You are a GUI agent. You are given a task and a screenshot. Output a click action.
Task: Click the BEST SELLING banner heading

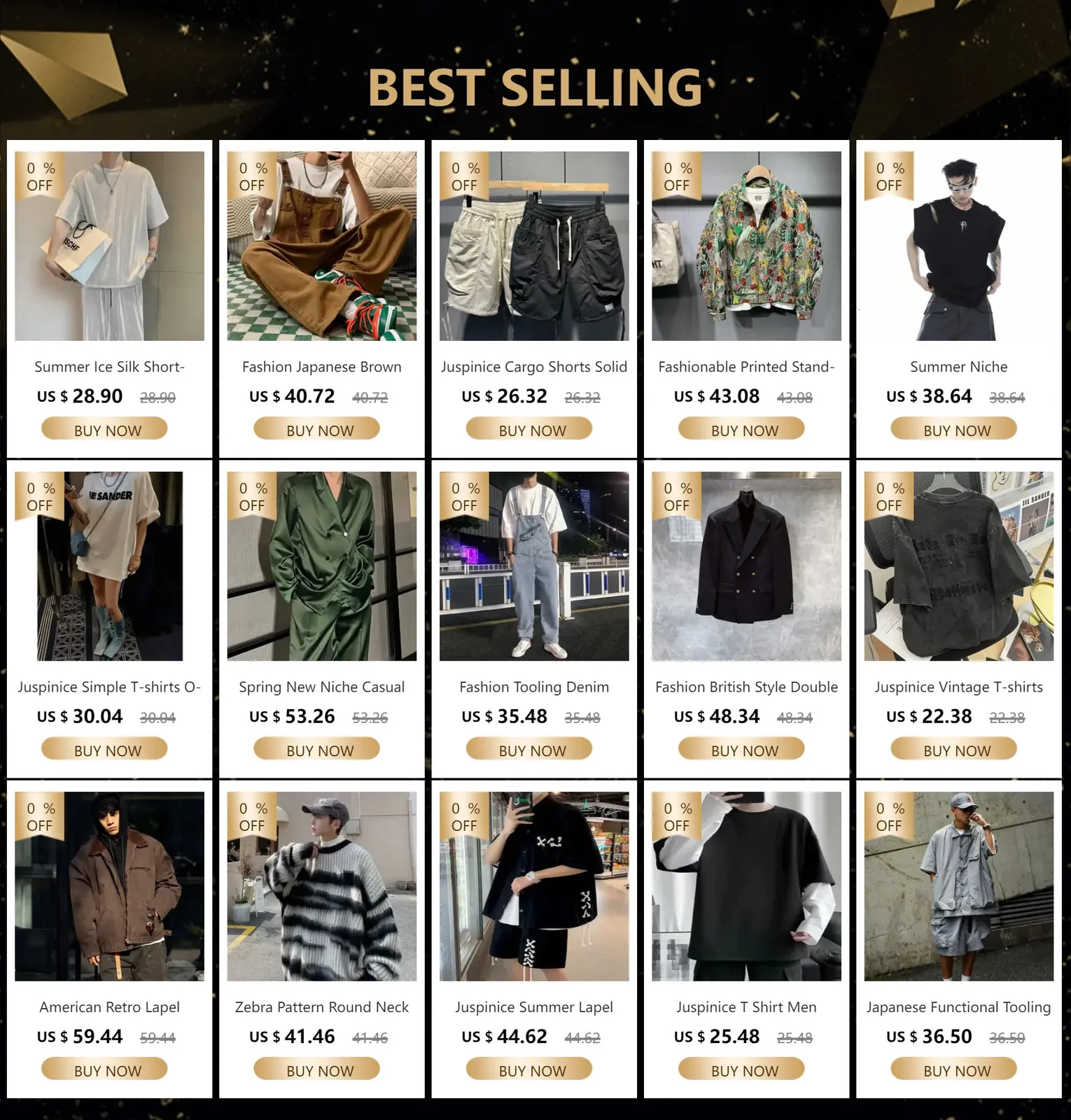535,87
